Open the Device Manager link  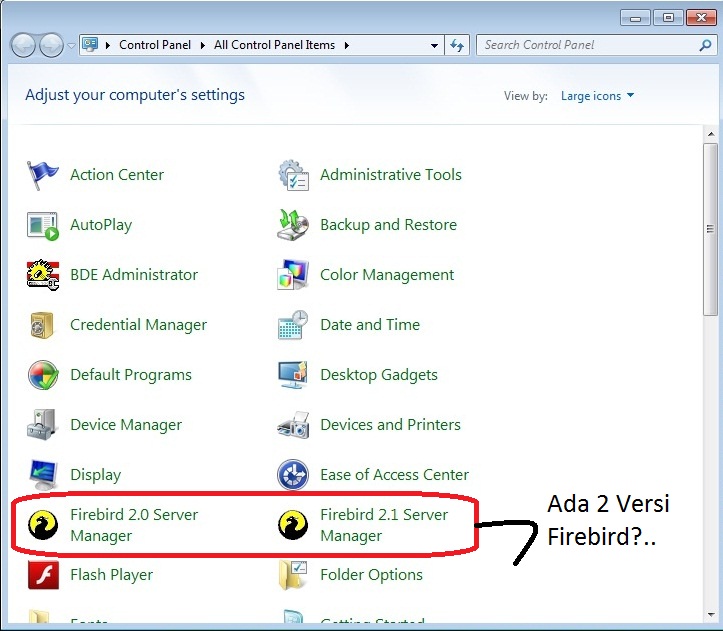click(x=126, y=425)
